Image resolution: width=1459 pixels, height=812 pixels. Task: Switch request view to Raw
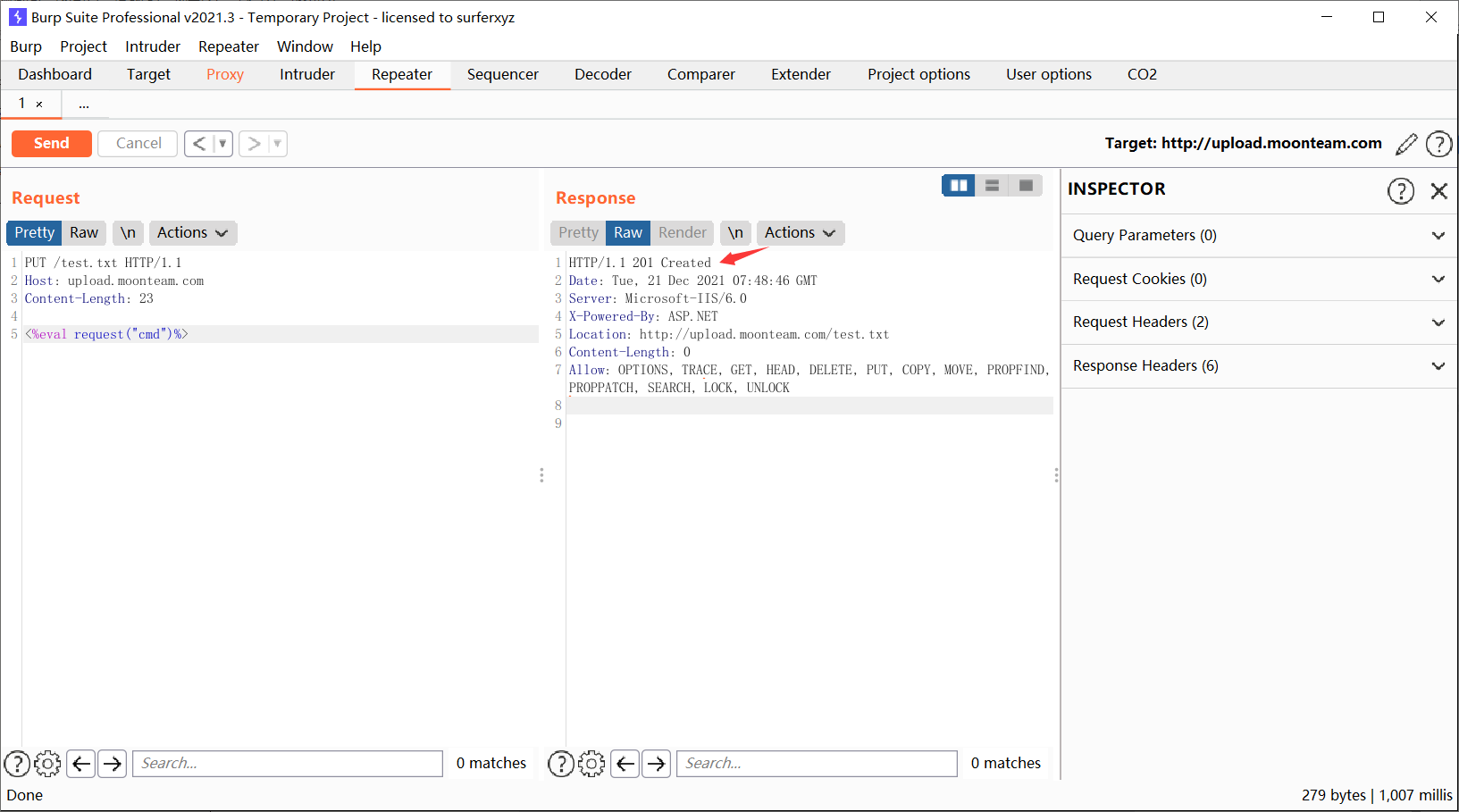84,232
